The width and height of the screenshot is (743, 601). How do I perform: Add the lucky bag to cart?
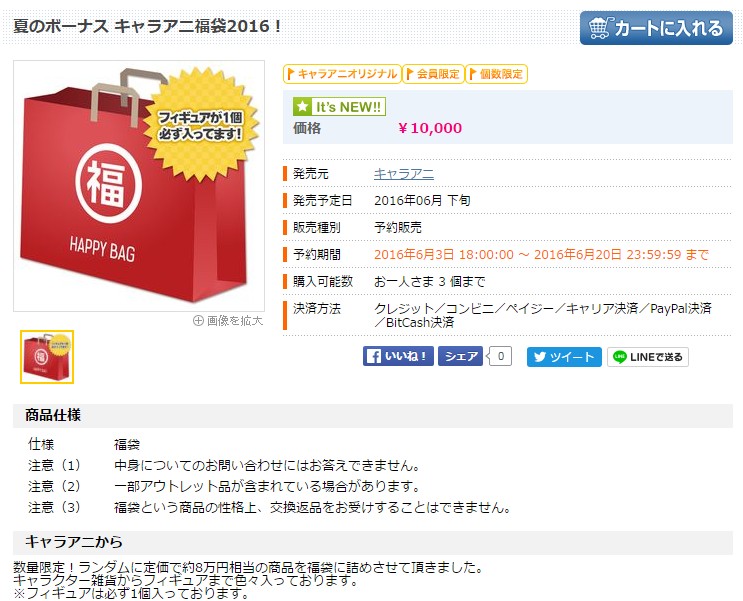pyautogui.click(x=656, y=28)
